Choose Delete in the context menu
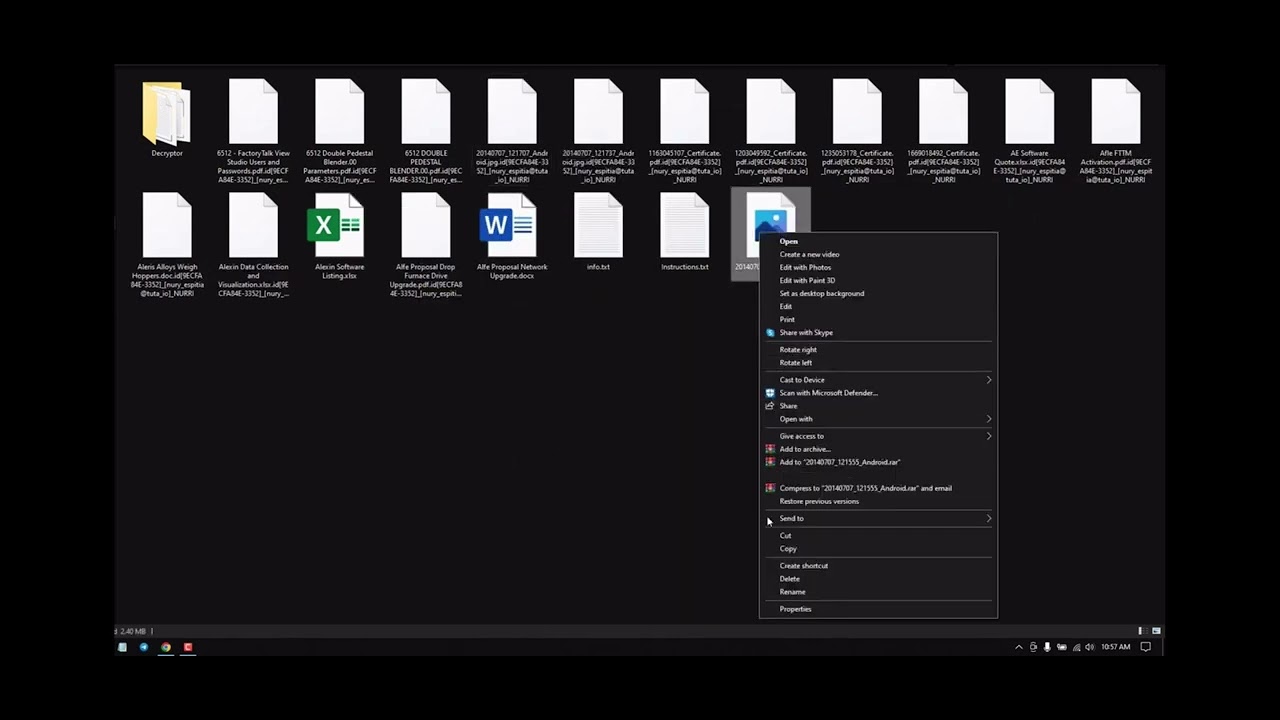The image size is (1280, 720). click(x=790, y=578)
